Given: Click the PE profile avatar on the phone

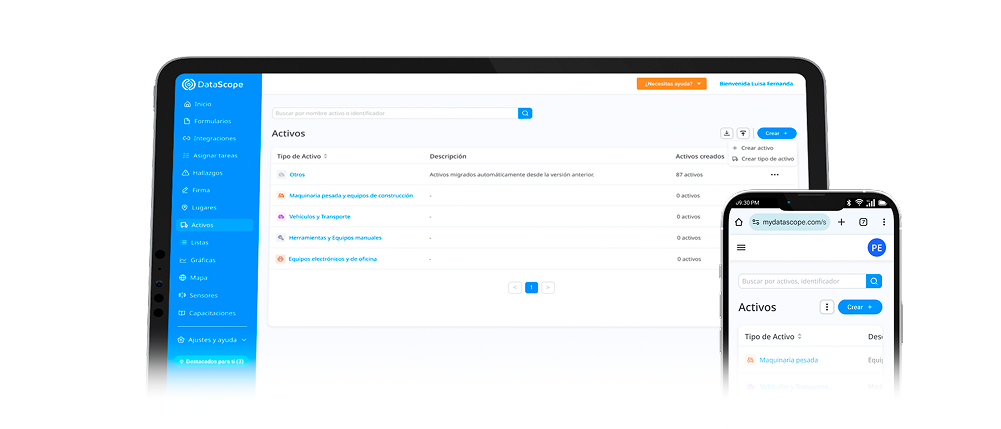Looking at the screenshot, I should (876, 247).
